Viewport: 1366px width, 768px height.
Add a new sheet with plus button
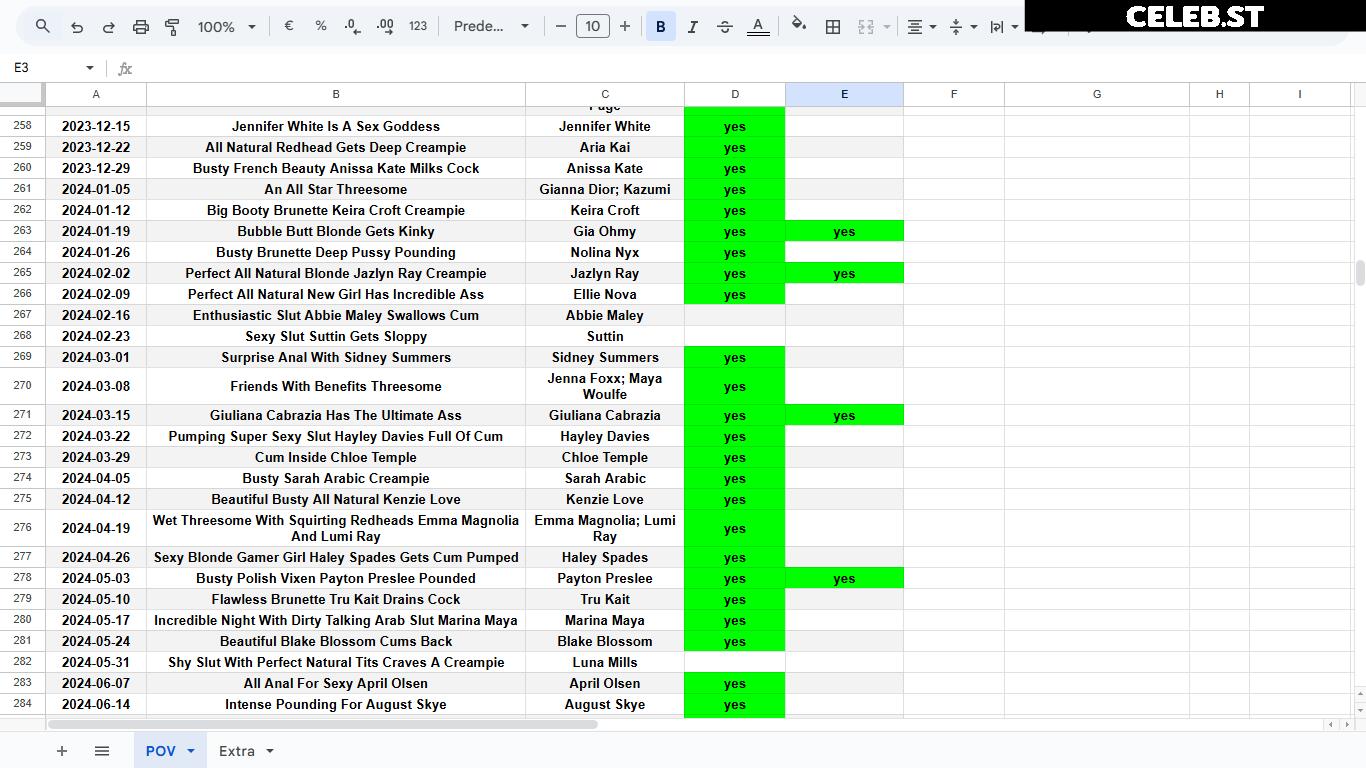click(x=62, y=751)
